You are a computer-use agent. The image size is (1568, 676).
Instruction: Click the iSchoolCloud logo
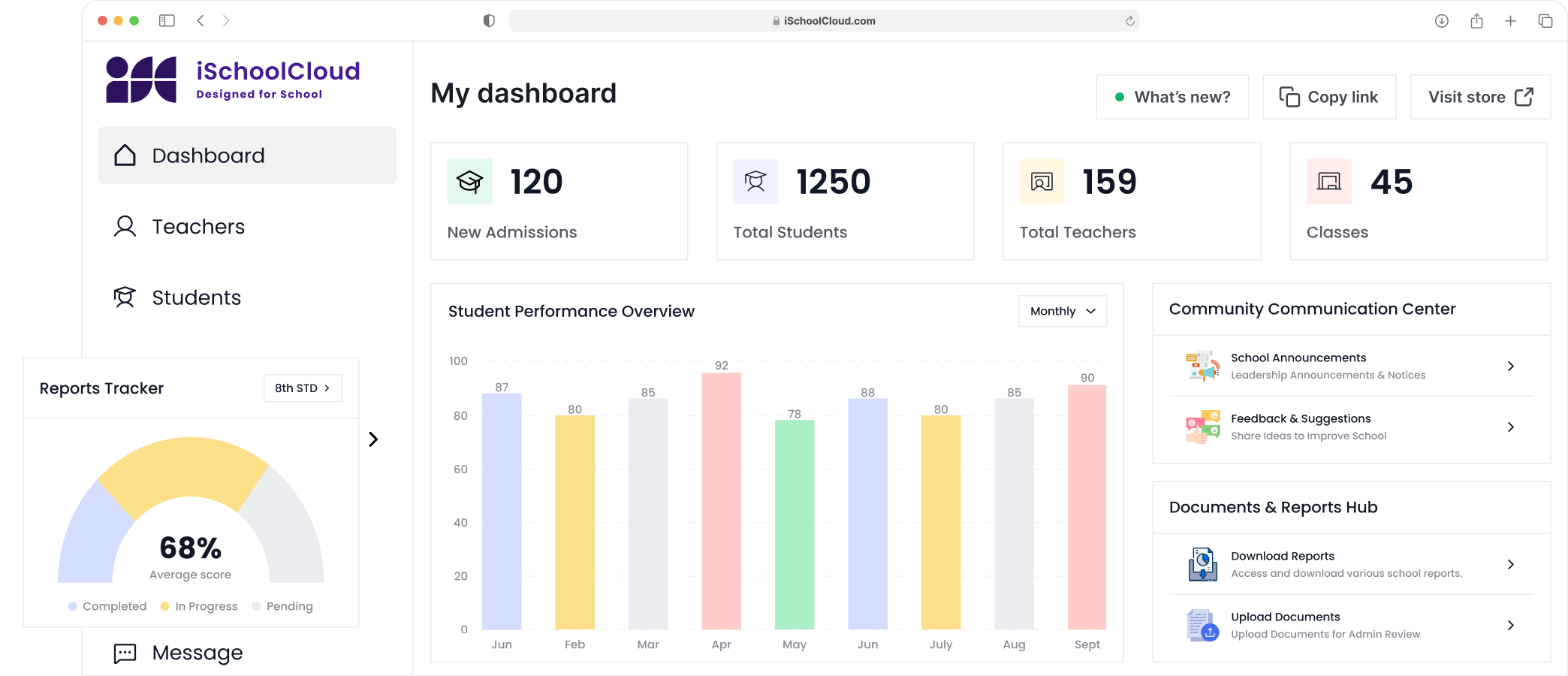coord(233,80)
